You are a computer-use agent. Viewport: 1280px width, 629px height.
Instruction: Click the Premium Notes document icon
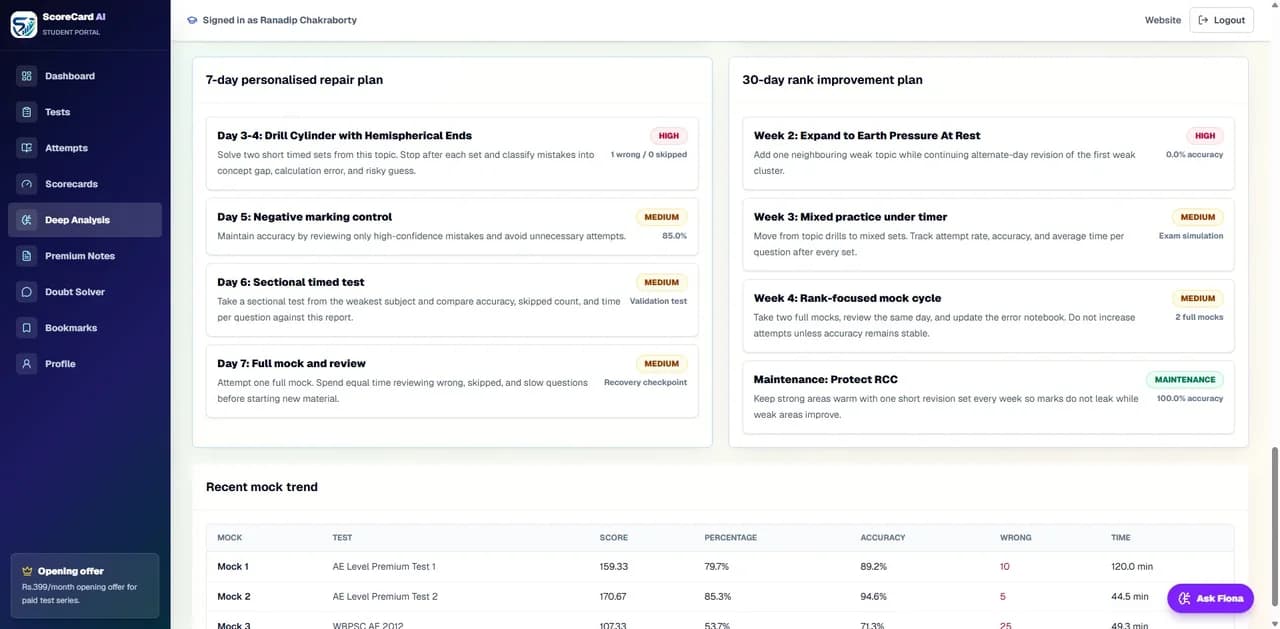[27, 256]
